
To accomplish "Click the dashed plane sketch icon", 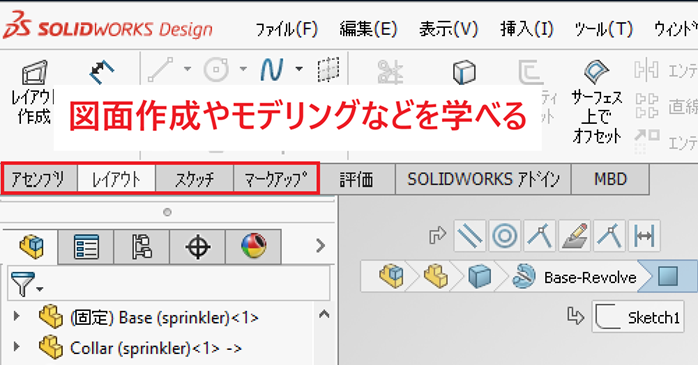I will 329,69.
